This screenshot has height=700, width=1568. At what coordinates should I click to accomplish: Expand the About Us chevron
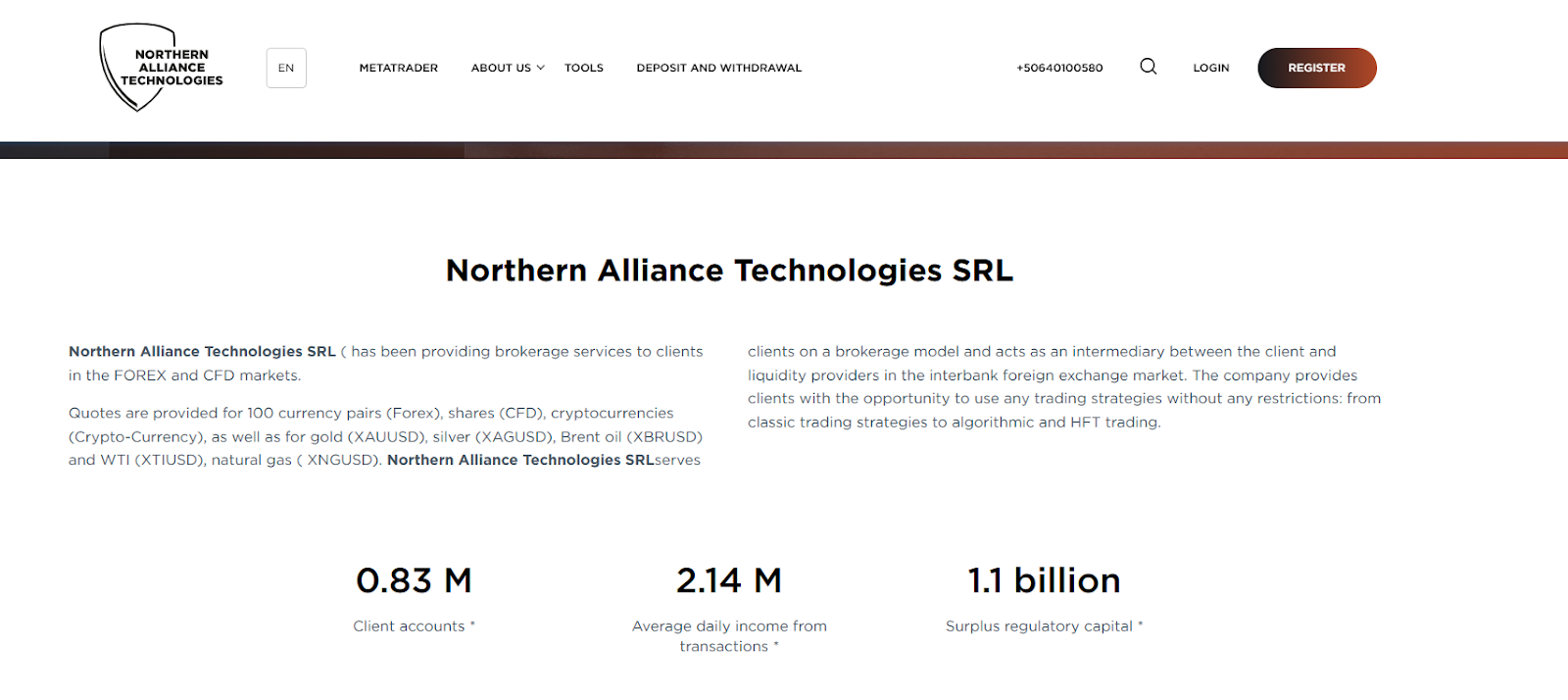540,68
